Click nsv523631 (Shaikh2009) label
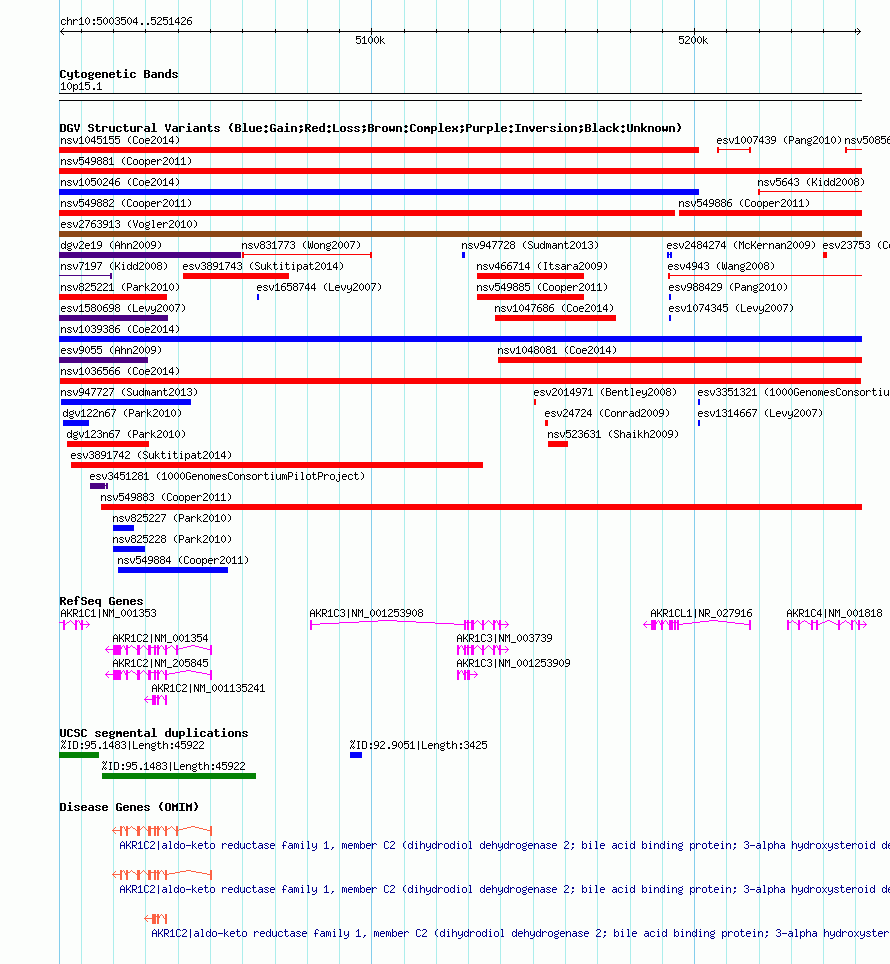 point(613,433)
